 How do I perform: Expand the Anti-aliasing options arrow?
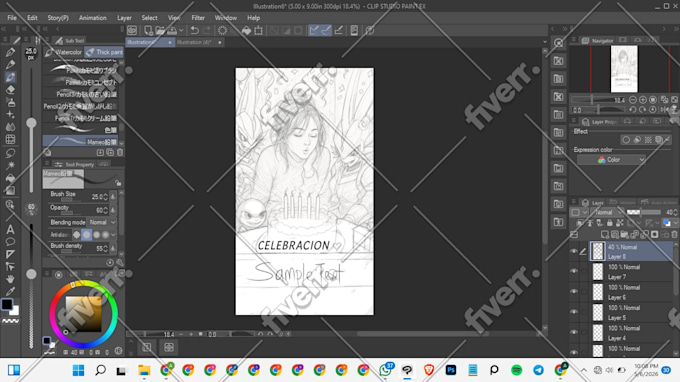[x=114, y=235]
